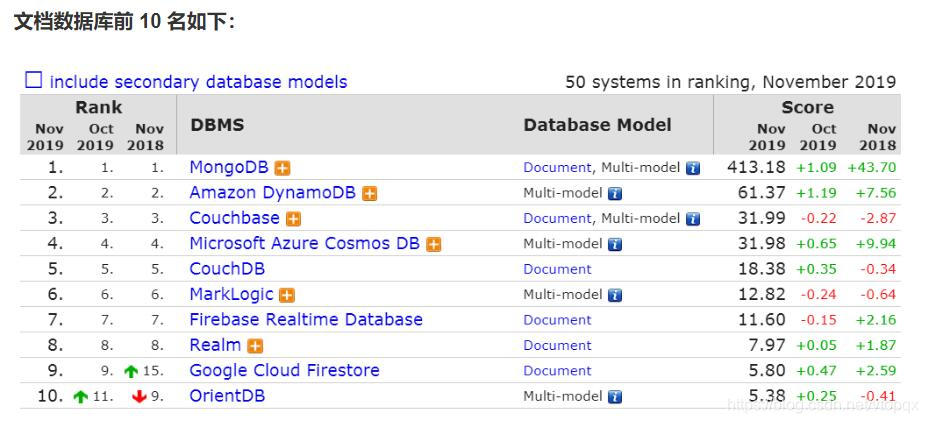This screenshot has width=928, height=423.
Task: Open Multi-model info icon in Amazon DynamoDB row
Action: [x=616, y=193]
